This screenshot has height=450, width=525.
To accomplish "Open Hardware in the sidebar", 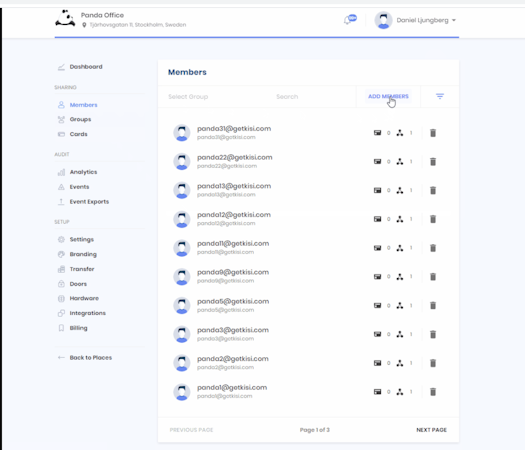I will point(84,298).
